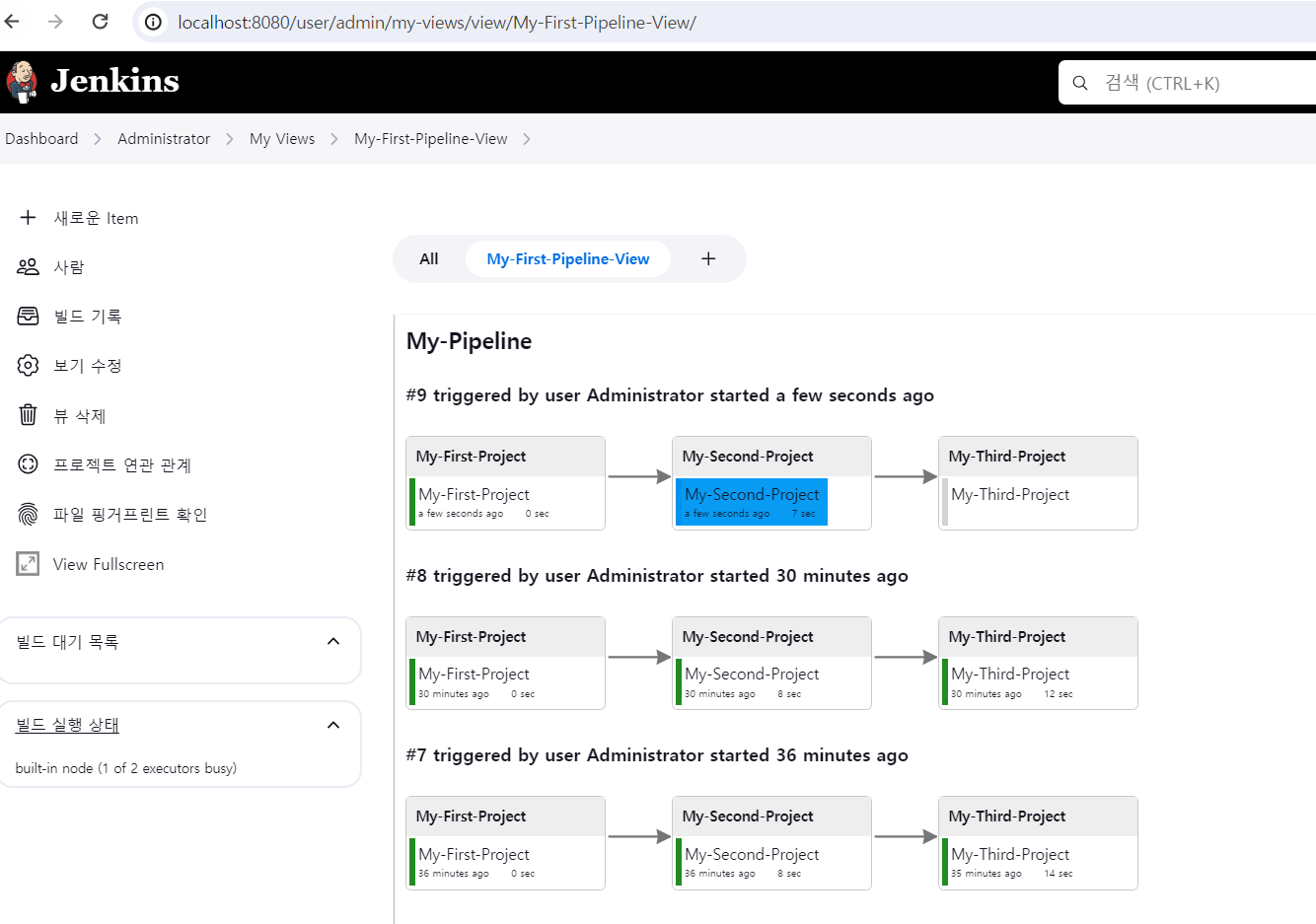The width and height of the screenshot is (1316, 924).
Task: Reload the page with browser refresh button
Action: pyautogui.click(x=100, y=22)
